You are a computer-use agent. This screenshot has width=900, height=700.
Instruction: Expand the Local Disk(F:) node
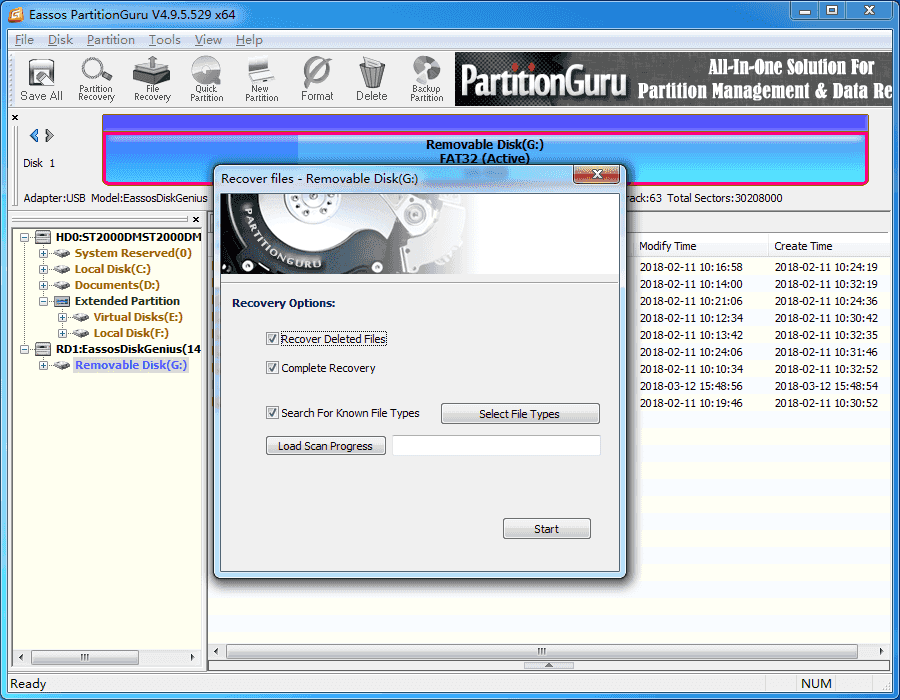[x=63, y=333]
